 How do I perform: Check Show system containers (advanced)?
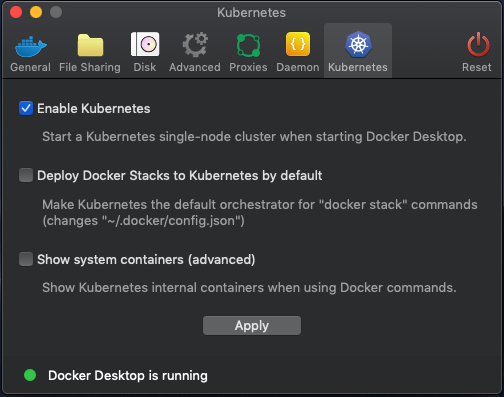(26, 259)
